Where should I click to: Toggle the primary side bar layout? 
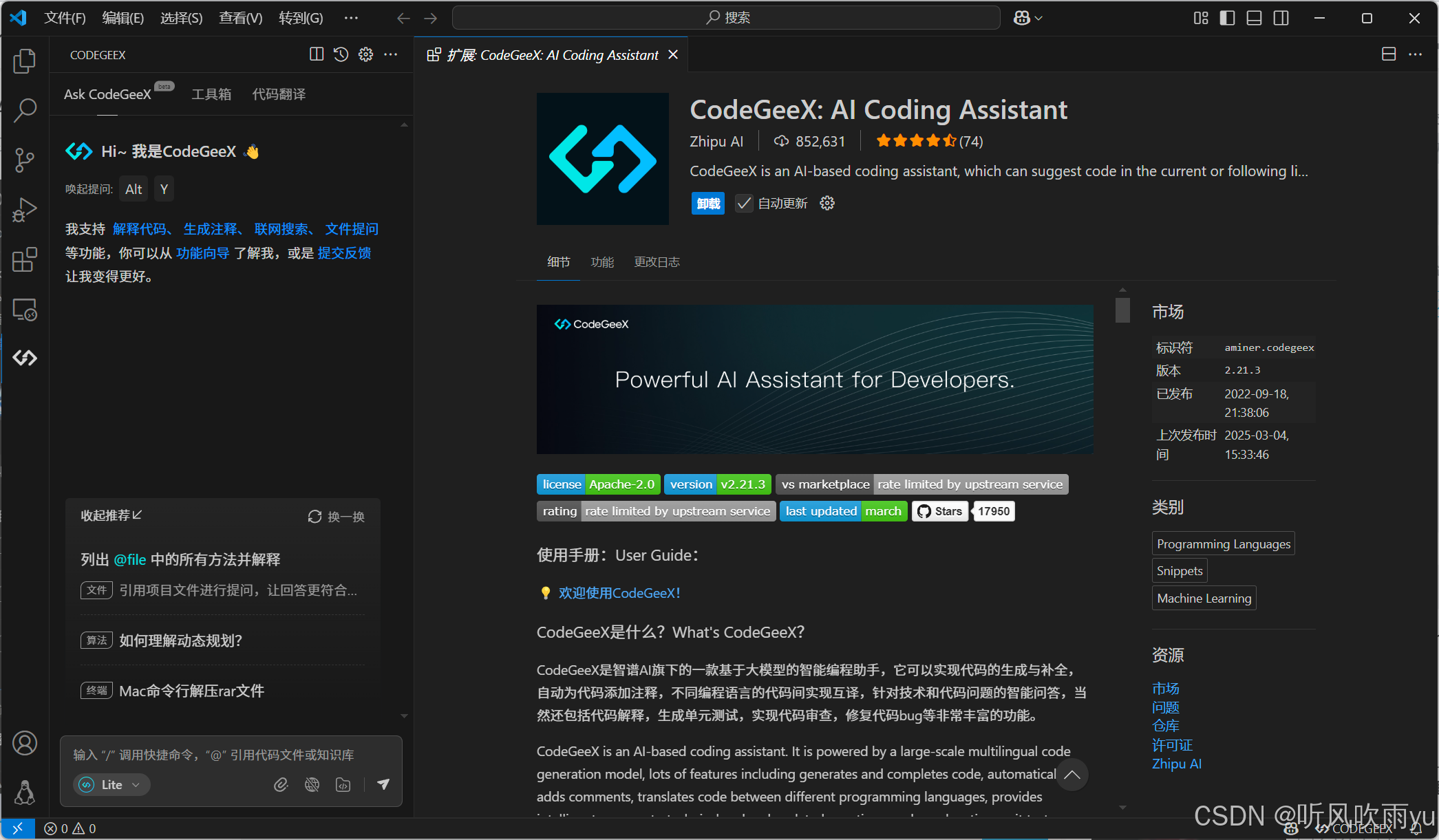click(x=1227, y=18)
